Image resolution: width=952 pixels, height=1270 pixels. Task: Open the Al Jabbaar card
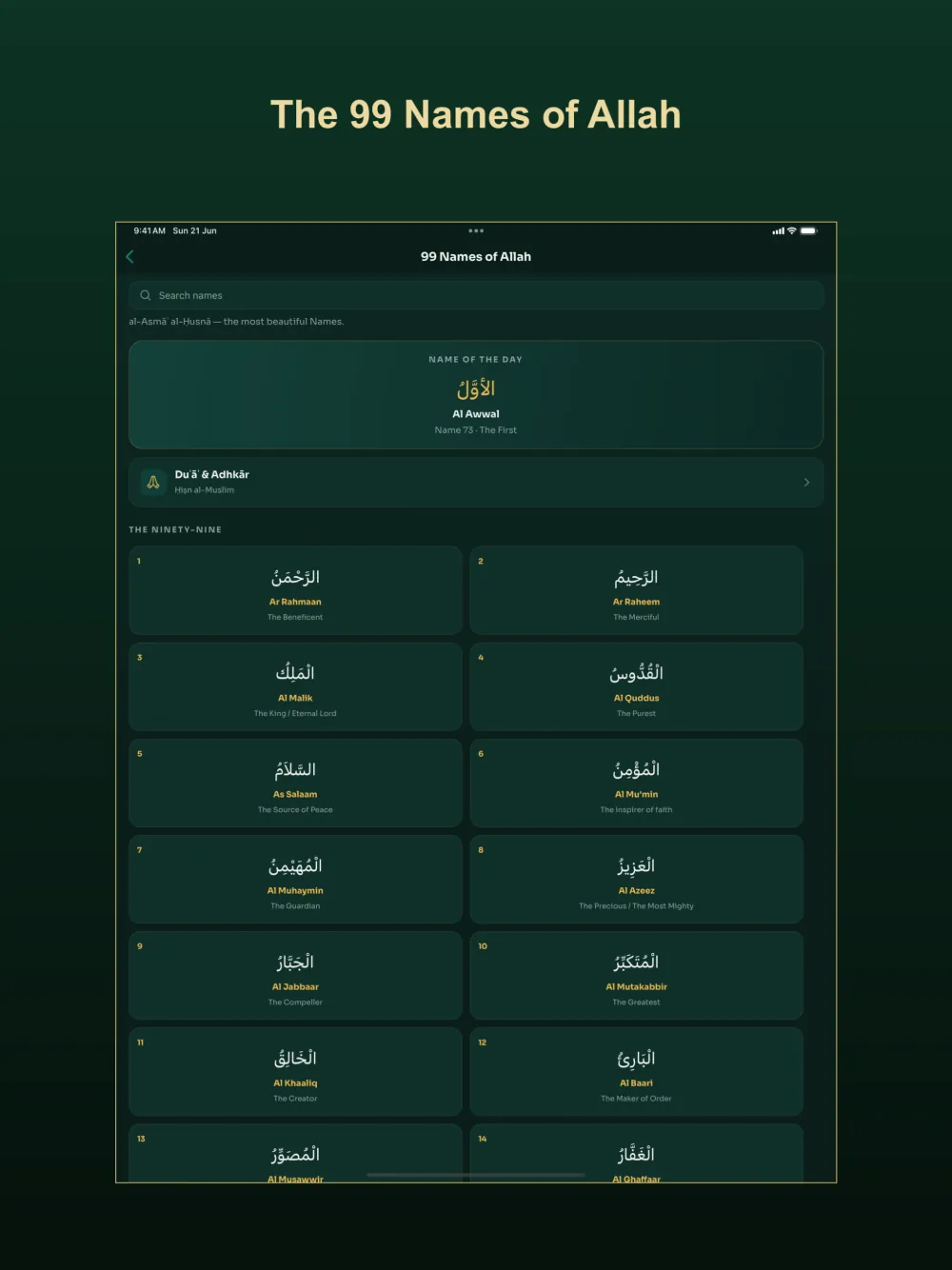[x=295, y=975]
